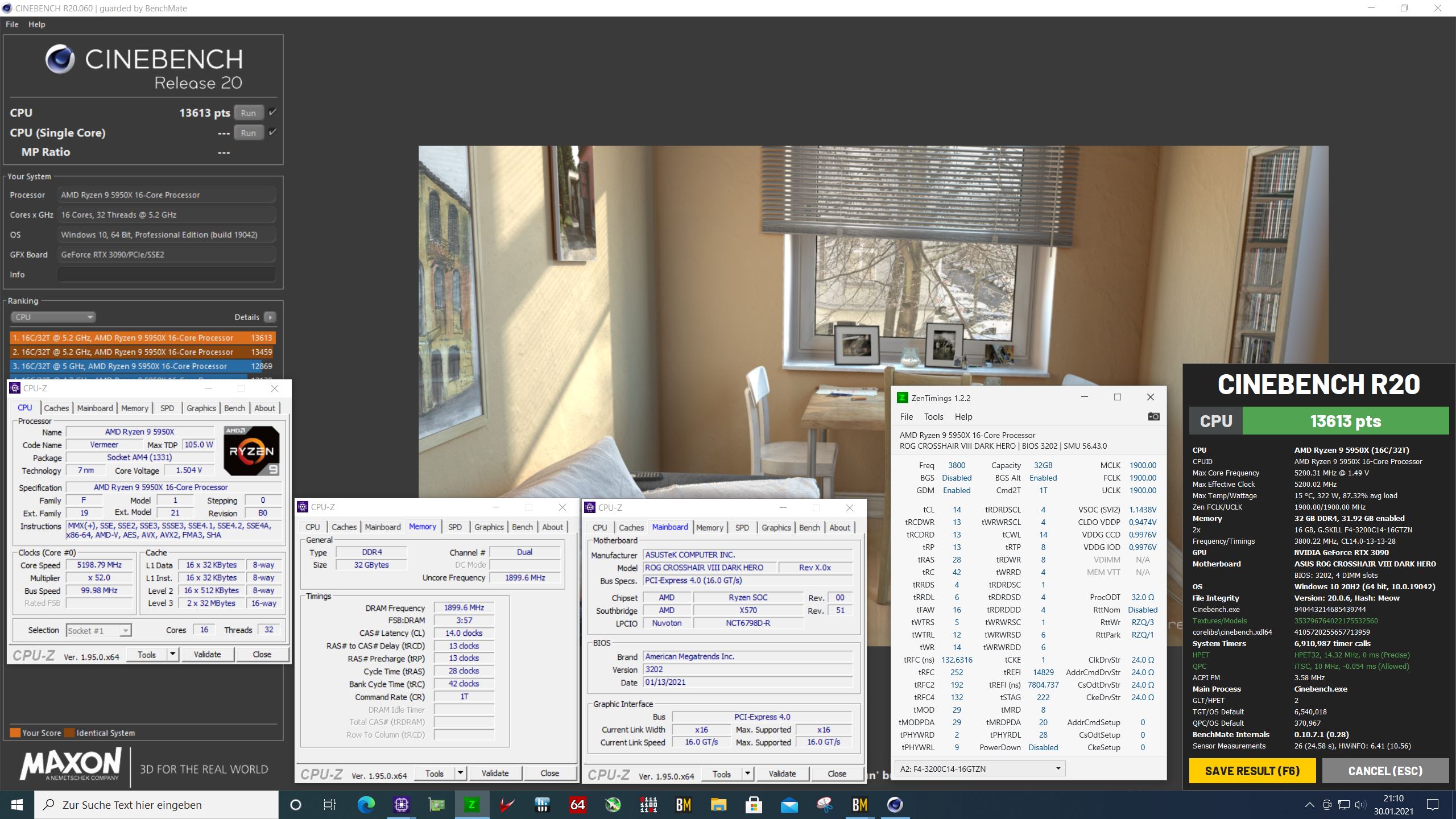This screenshot has width=1456, height=819.
Task: Toggle the CPU (Single Core) test checkmark
Action: tap(272, 132)
